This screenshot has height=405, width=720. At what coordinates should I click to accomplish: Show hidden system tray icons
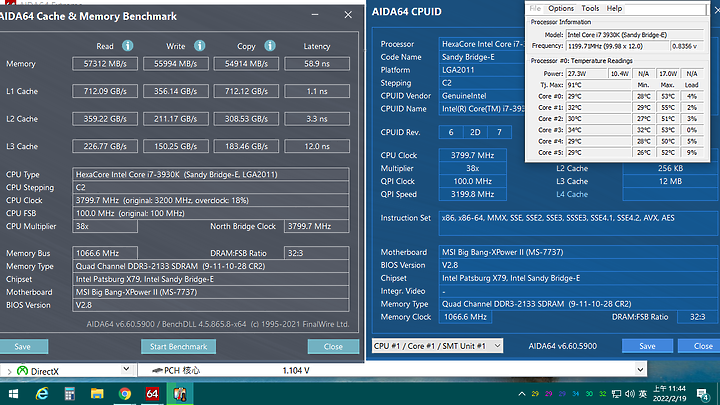point(522,394)
